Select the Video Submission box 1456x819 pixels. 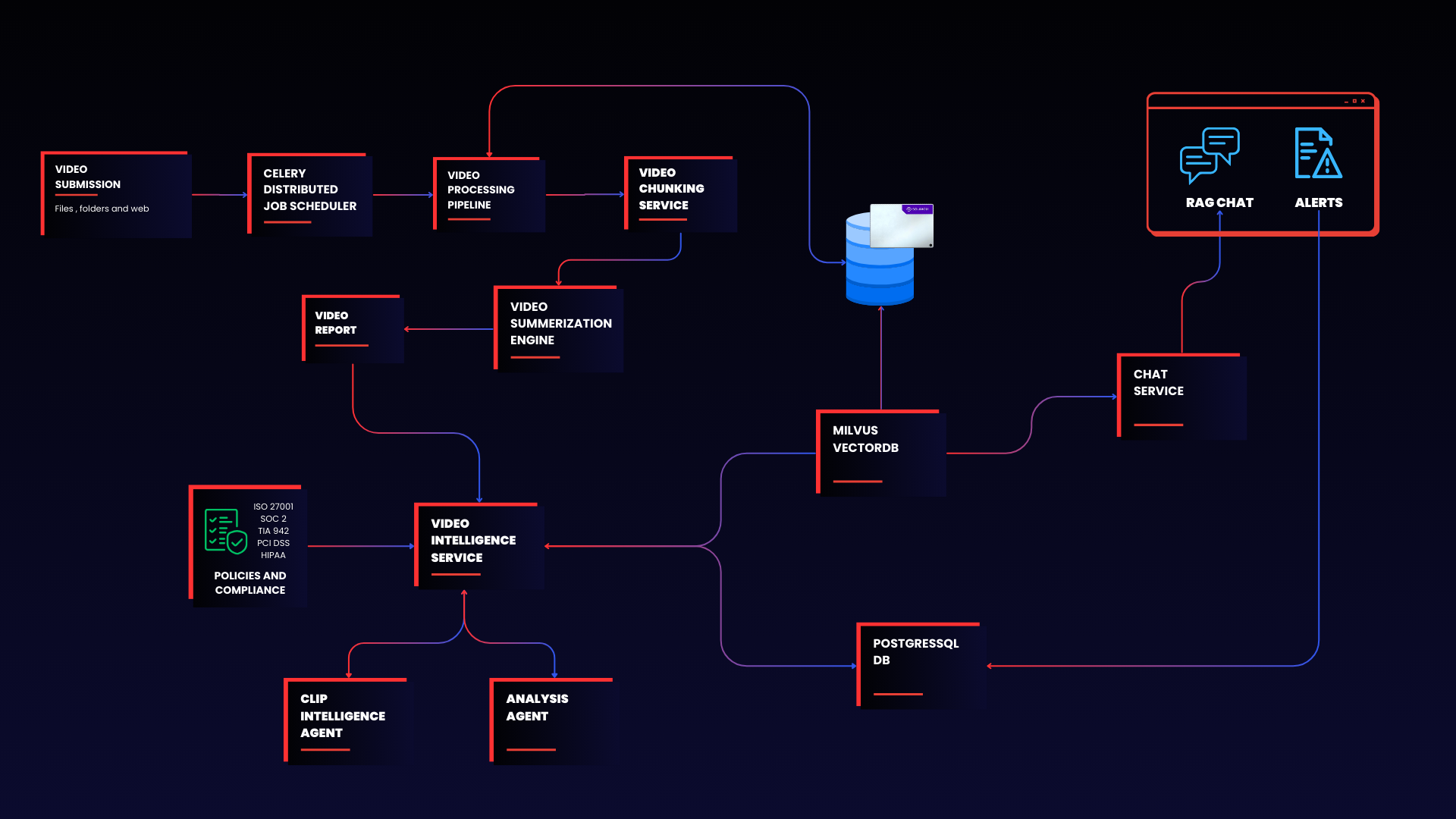click(116, 194)
